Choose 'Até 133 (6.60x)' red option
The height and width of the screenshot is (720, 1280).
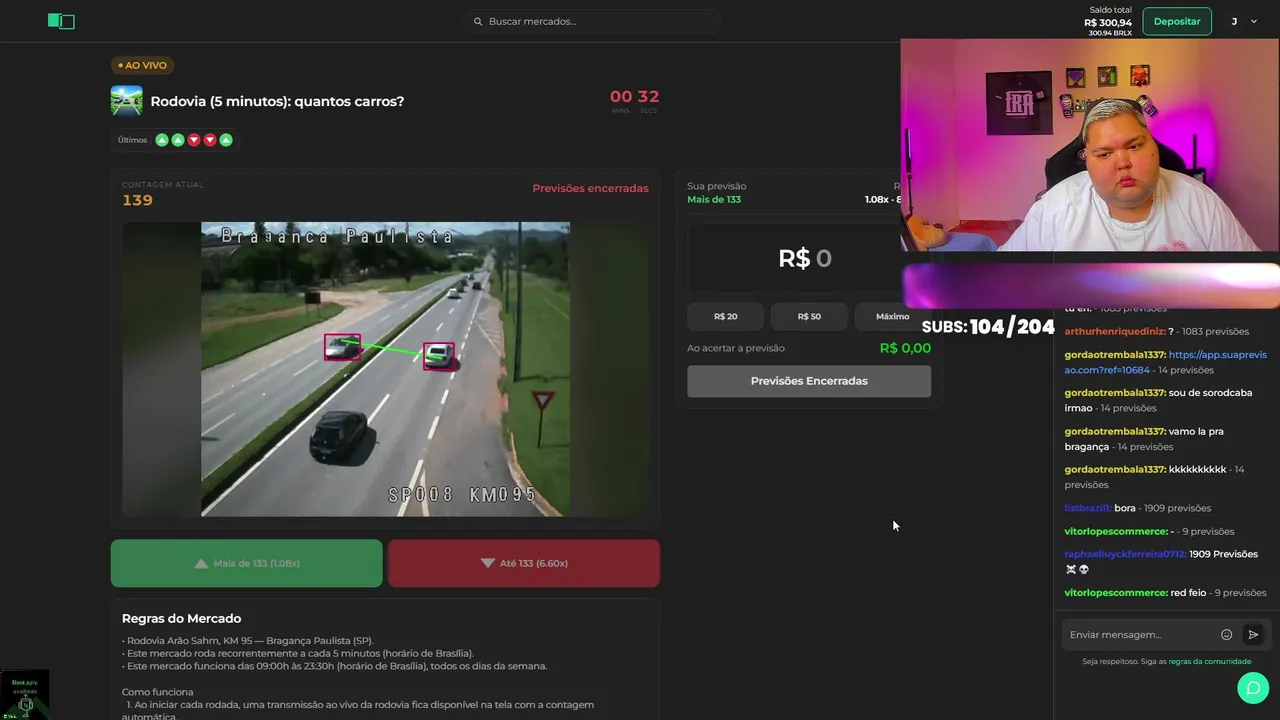pyautogui.click(x=523, y=563)
